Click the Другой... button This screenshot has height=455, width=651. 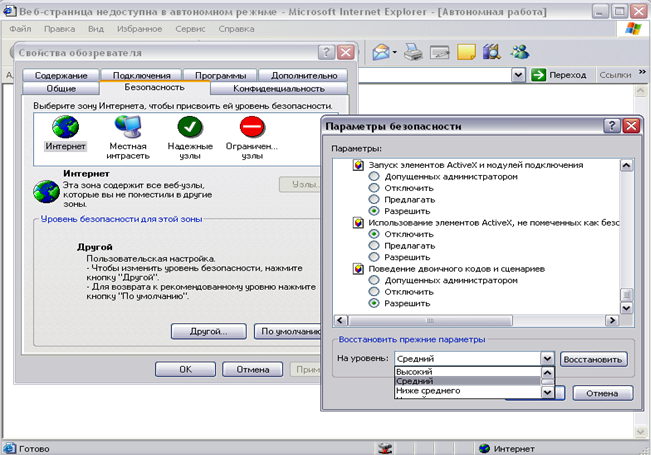coord(209,331)
